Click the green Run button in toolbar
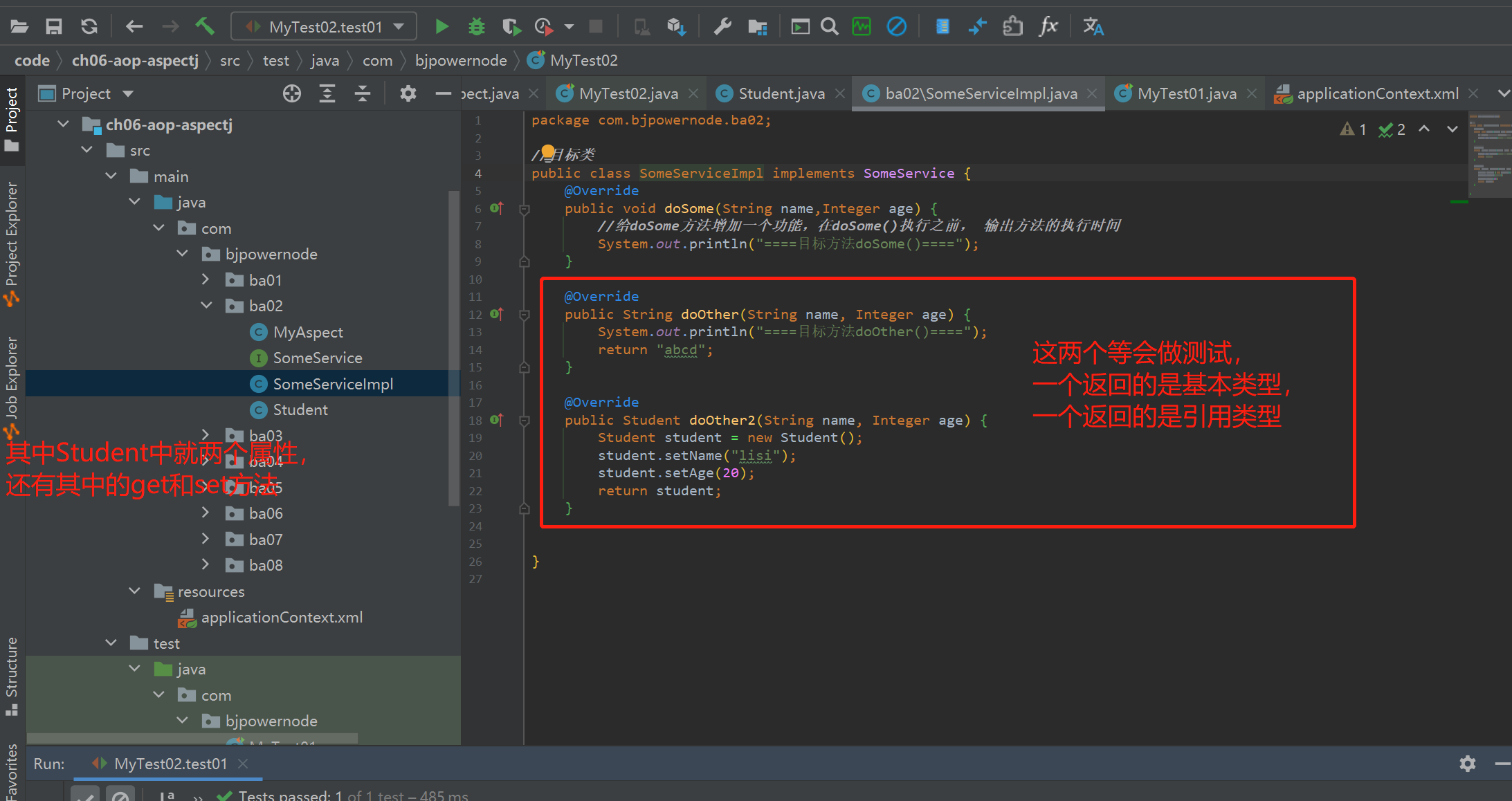 coord(441,27)
